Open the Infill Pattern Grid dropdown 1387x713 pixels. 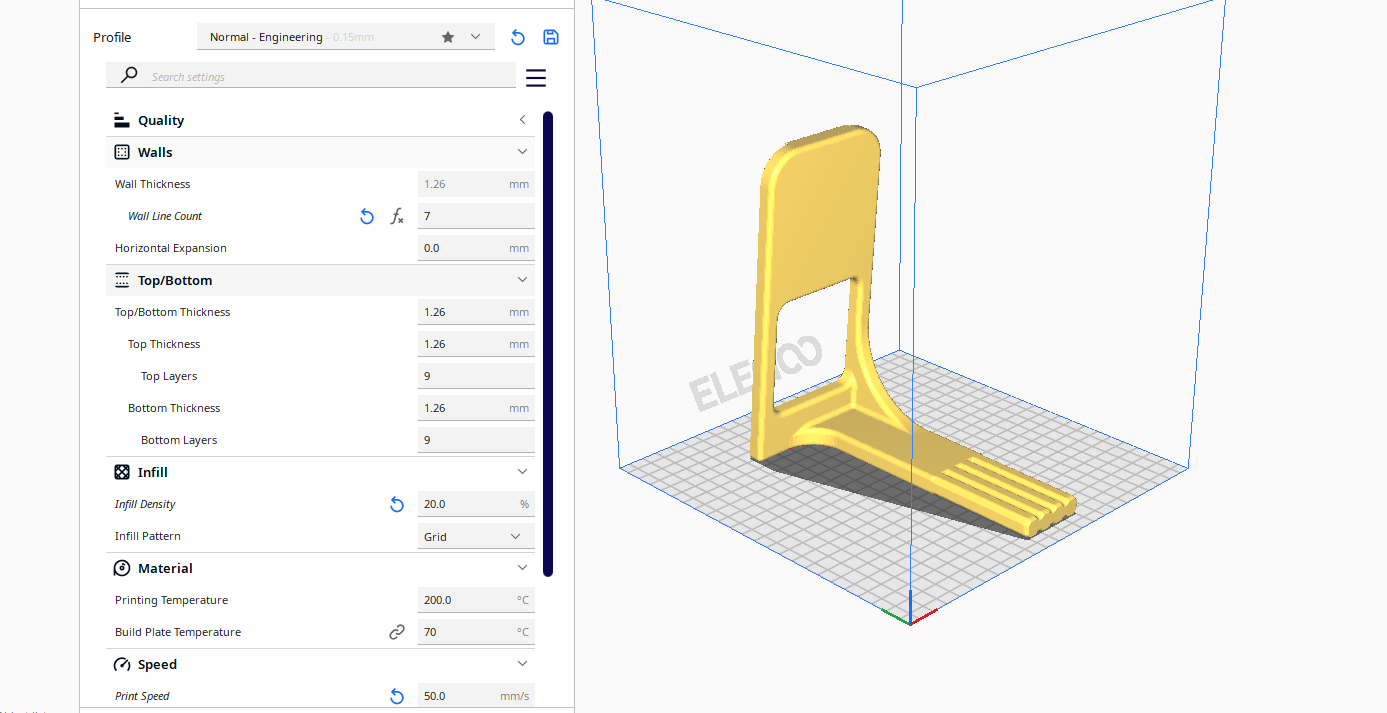476,536
